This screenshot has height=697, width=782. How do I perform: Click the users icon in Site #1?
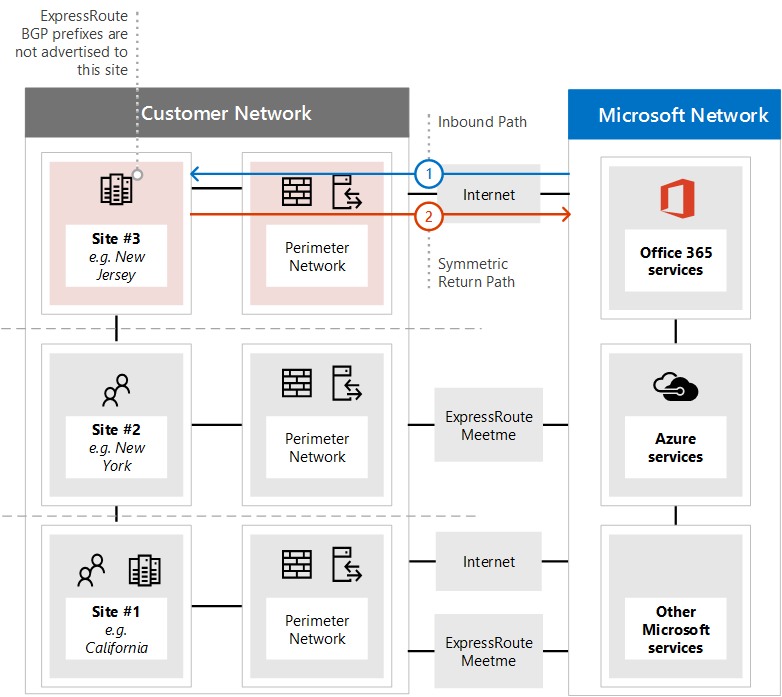click(91, 570)
